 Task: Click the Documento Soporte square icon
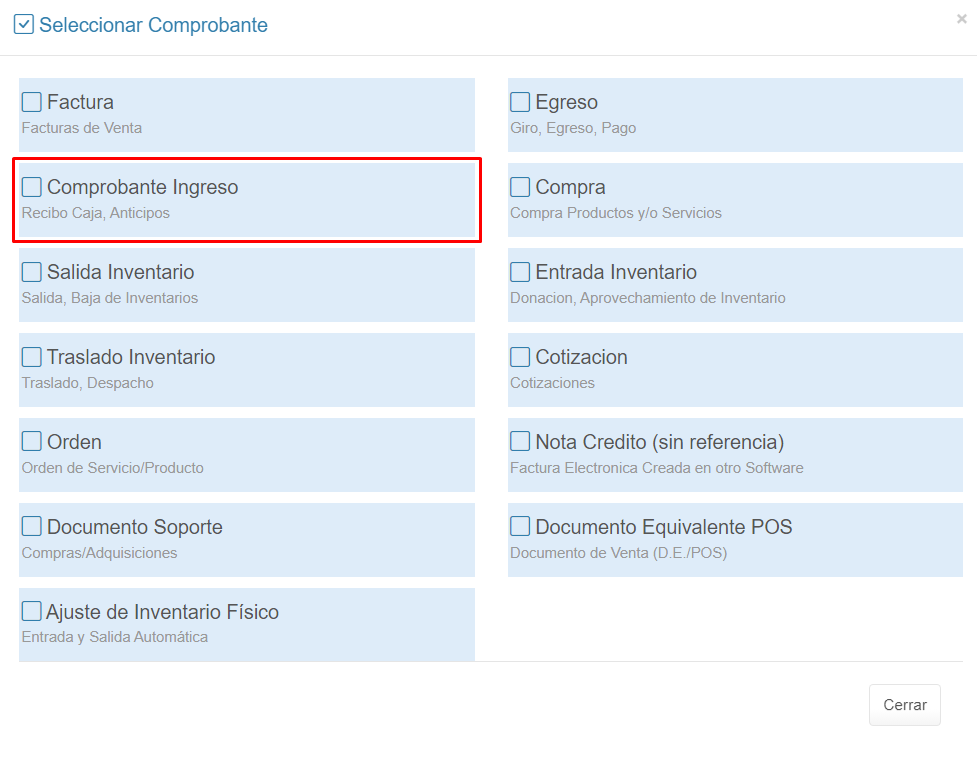32,527
